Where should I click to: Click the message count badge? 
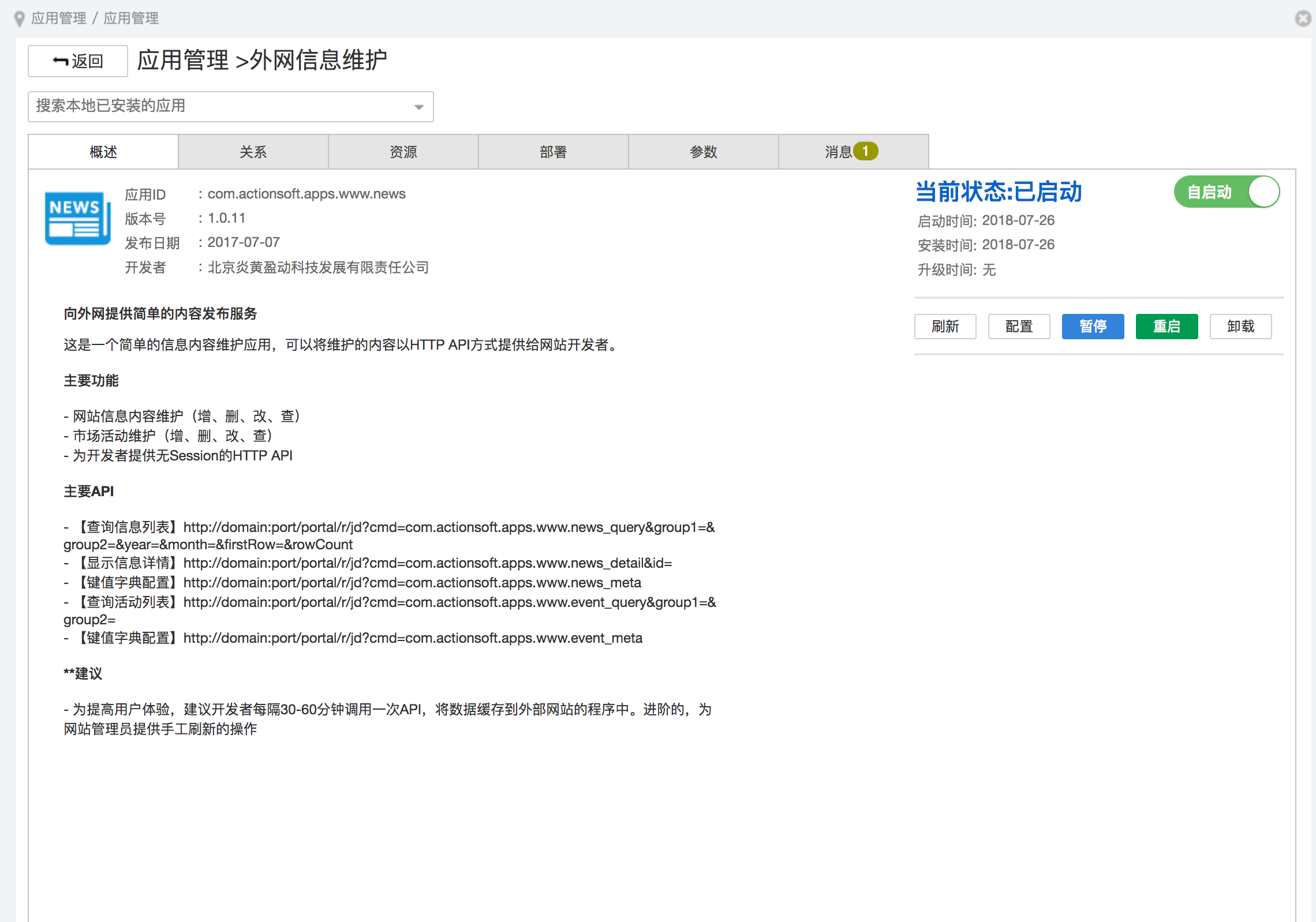pos(865,151)
